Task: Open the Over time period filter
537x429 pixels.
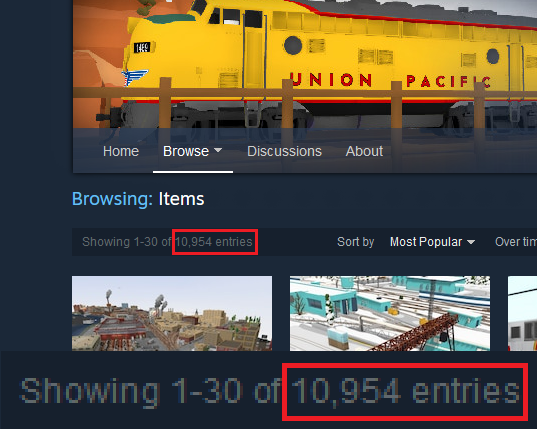Action: point(515,242)
